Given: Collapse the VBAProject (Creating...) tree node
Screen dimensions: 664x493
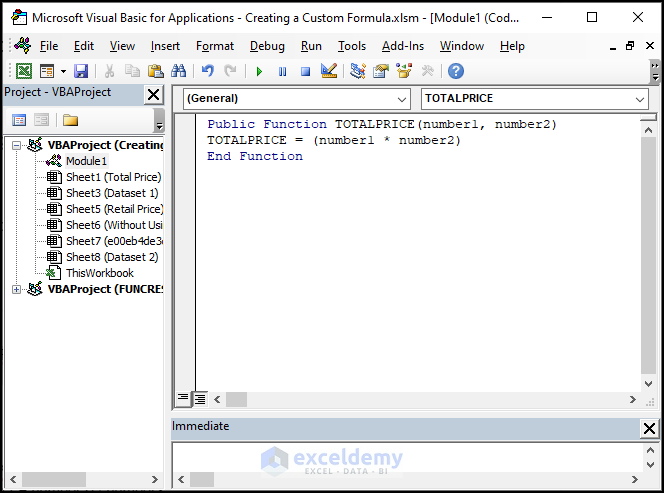Looking at the screenshot, I should tap(16, 146).
